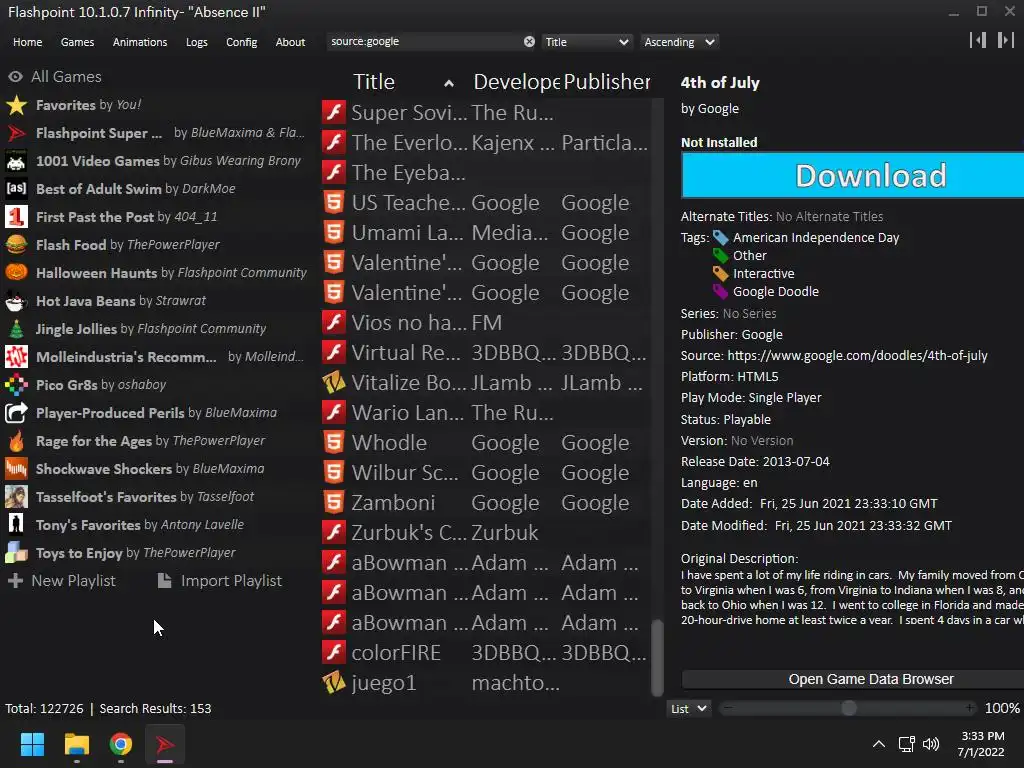Viewport: 1024px width, 768px height.
Task: Click the plus at zoom slider end
Action: 970,708
